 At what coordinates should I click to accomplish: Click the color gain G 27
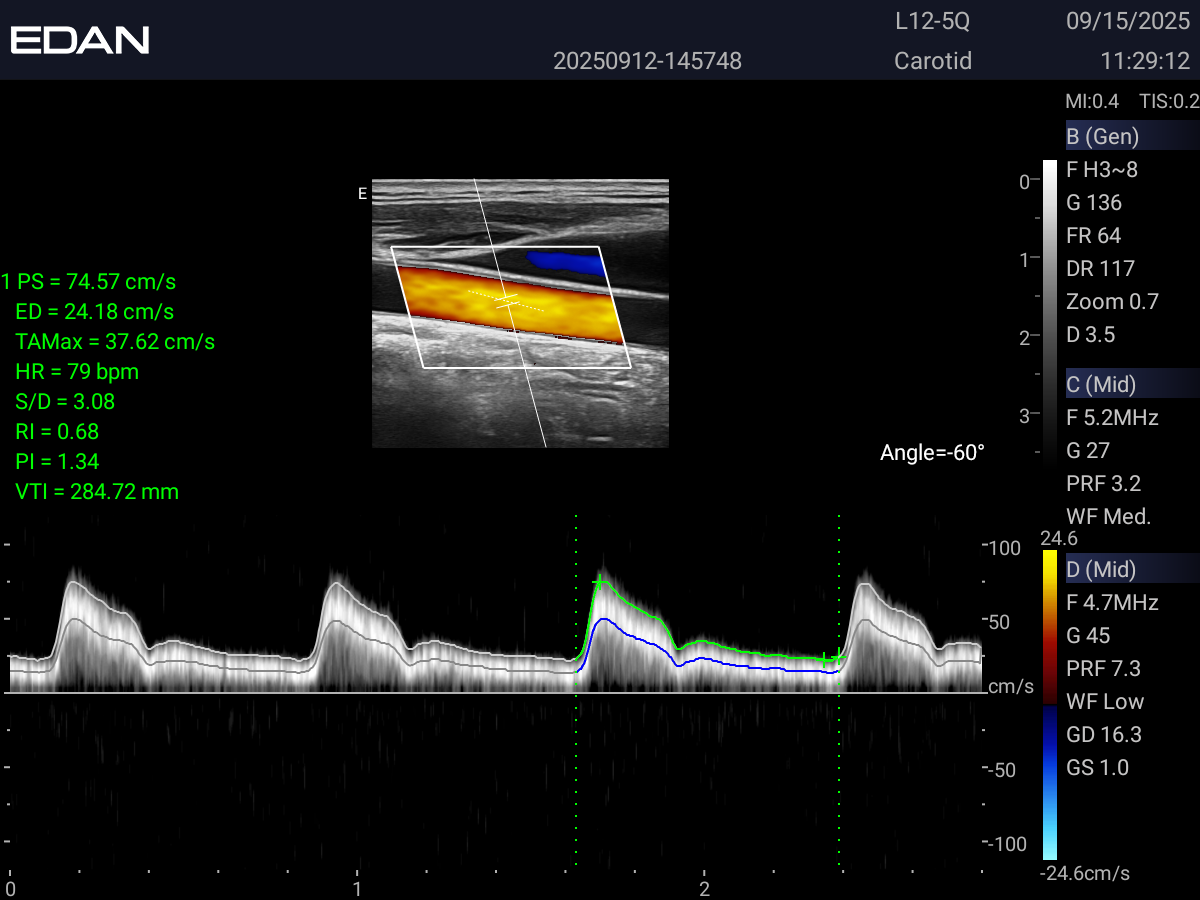(1088, 450)
